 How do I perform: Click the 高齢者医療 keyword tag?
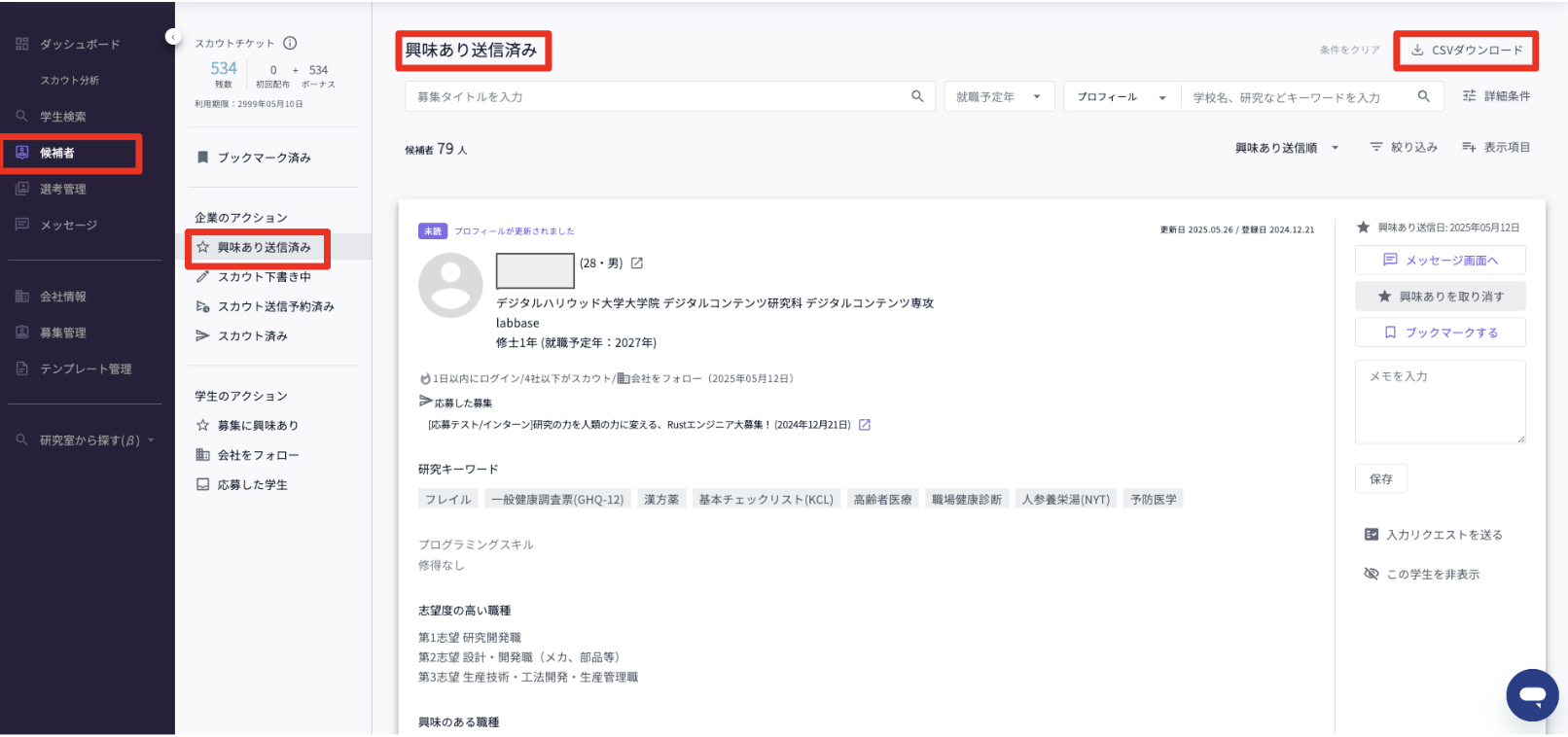click(882, 499)
